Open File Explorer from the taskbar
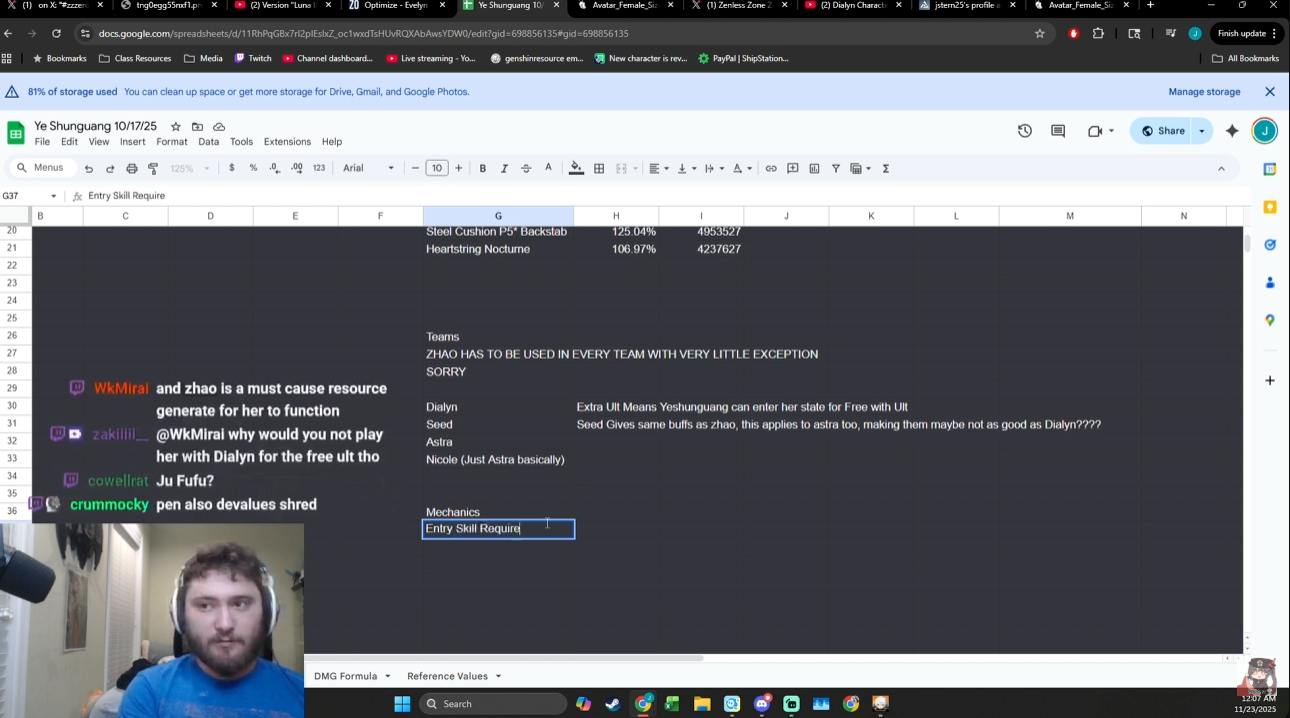 coord(702,704)
